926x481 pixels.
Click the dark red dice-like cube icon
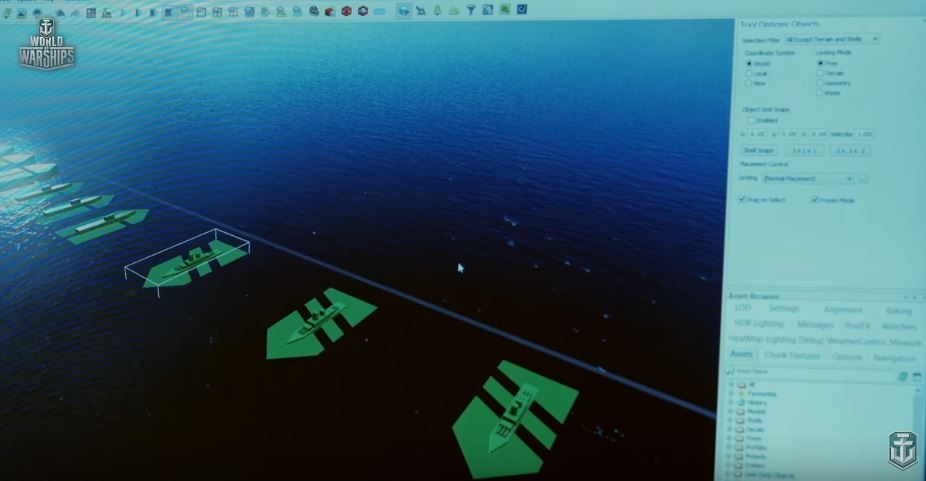347,11
